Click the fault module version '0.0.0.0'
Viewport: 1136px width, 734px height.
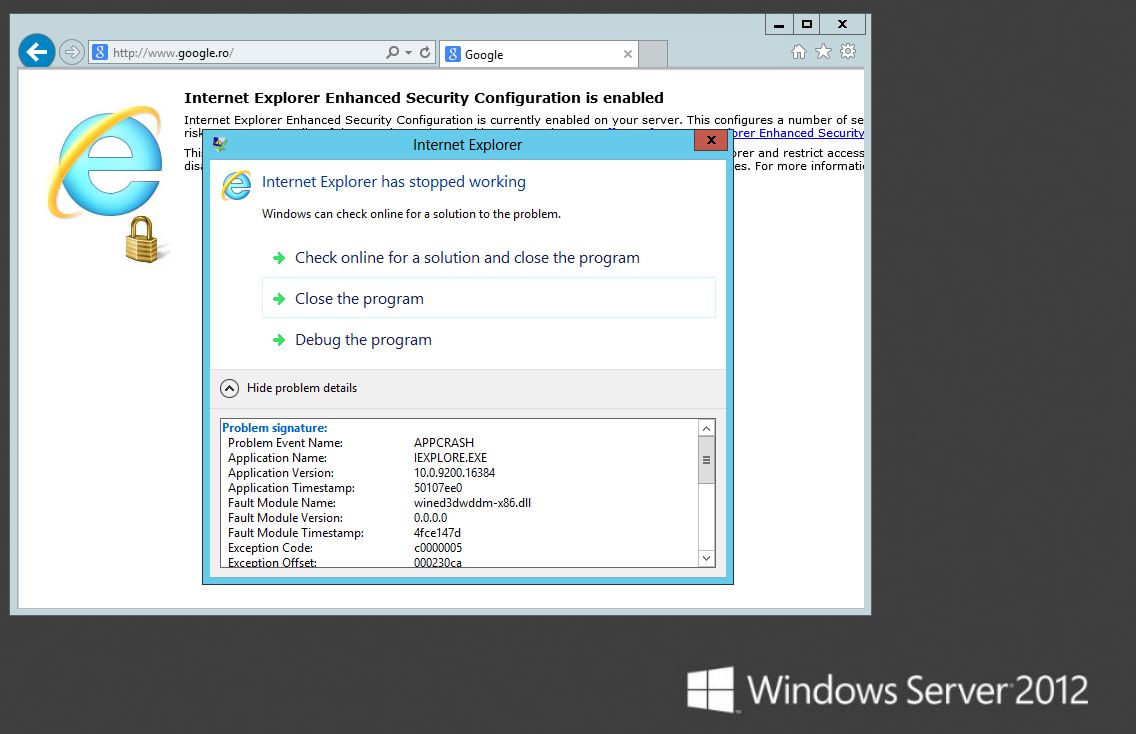click(x=430, y=518)
